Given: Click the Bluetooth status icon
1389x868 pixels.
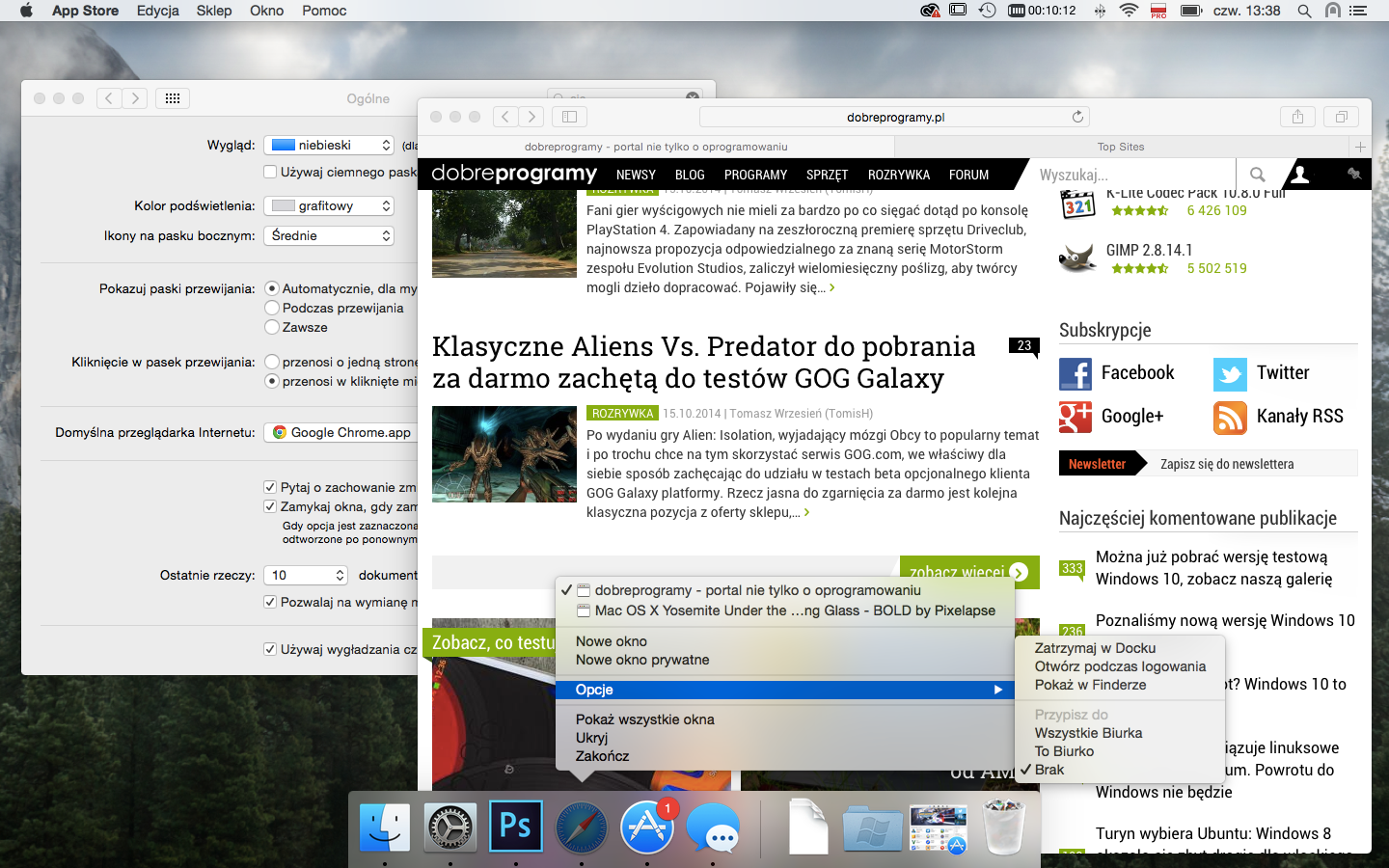Looking at the screenshot, I should [x=1100, y=11].
